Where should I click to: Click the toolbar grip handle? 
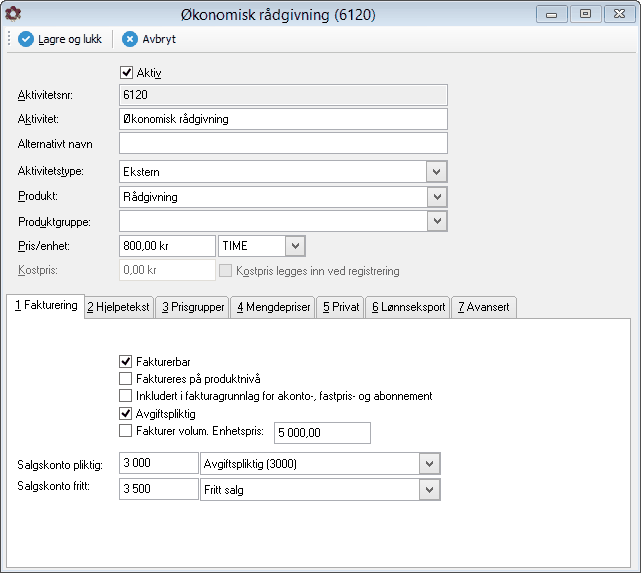click(9, 39)
